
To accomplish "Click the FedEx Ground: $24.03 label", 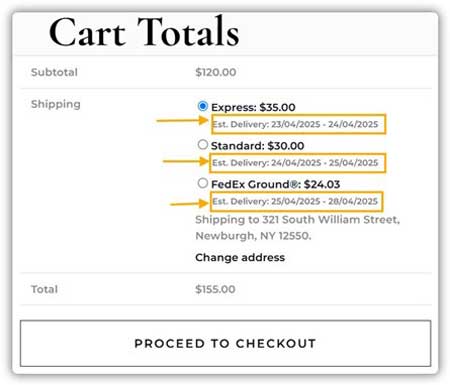I will (x=276, y=184).
